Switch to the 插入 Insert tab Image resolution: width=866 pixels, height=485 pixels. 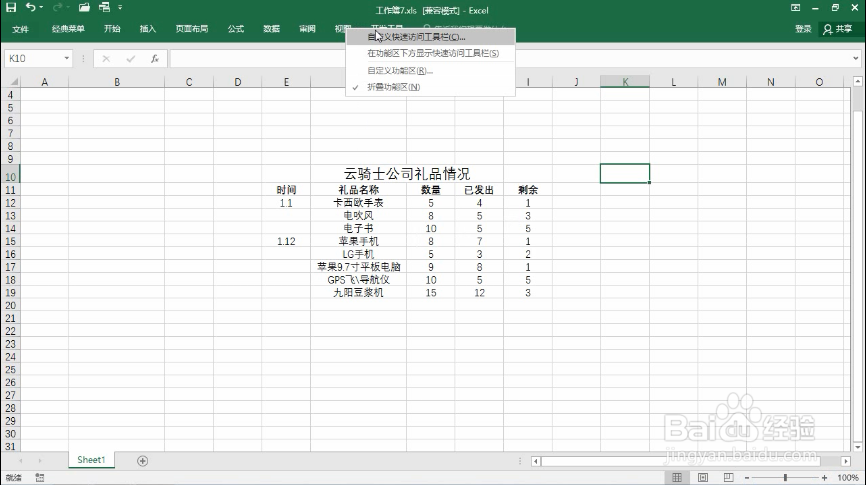pos(147,29)
